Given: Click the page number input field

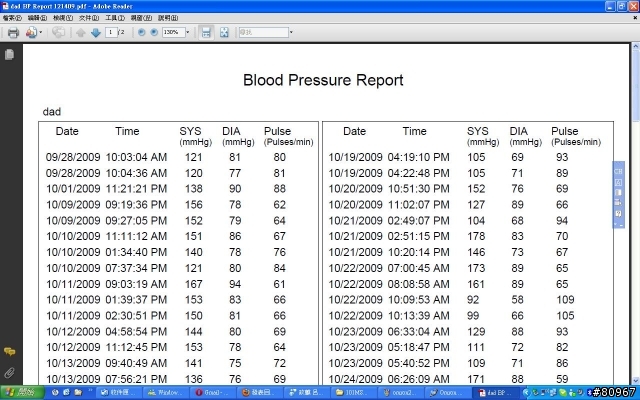Looking at the screenshot, I should tap(111, 33).
